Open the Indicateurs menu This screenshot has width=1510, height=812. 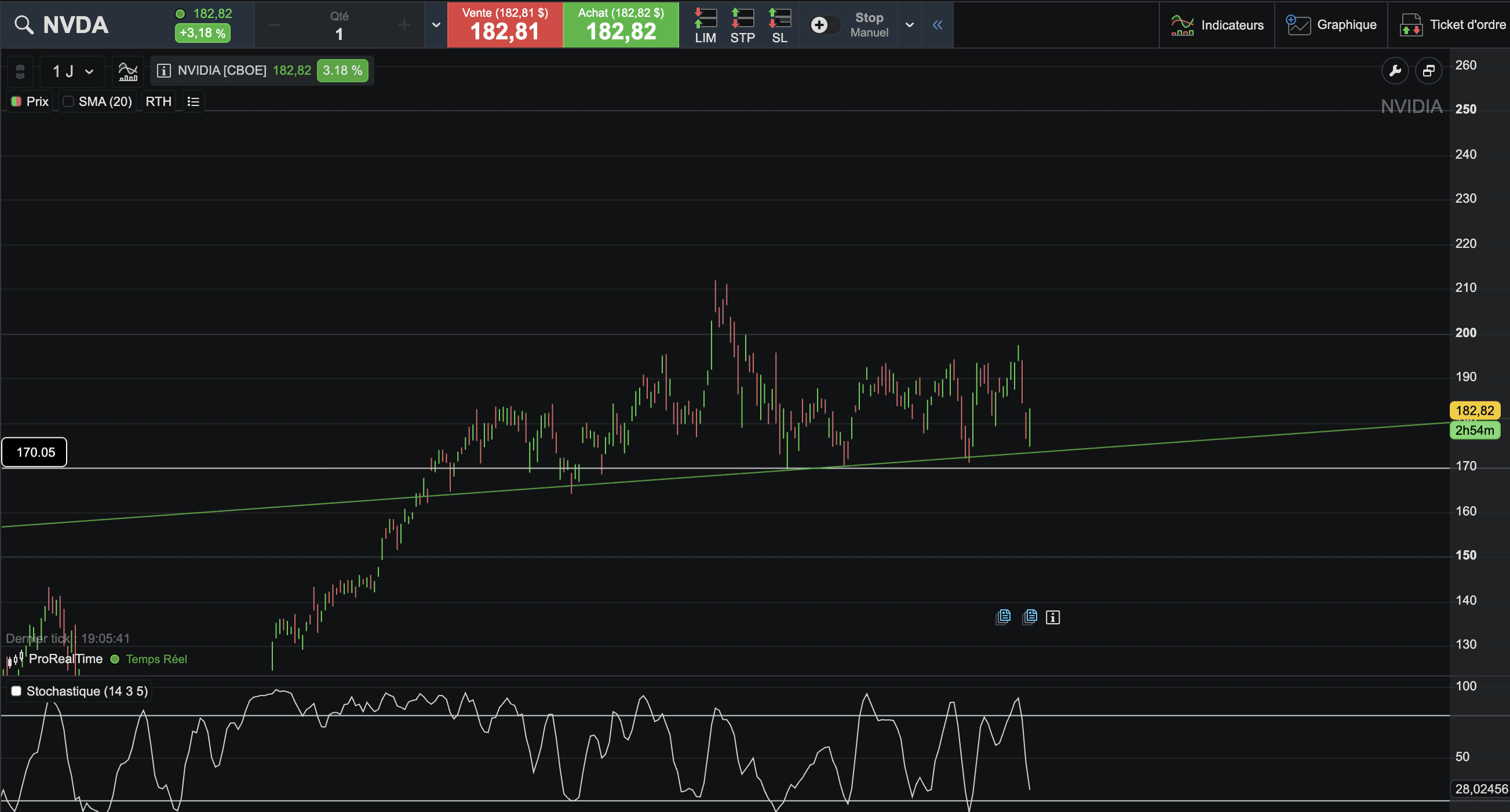pos(1217,25)
